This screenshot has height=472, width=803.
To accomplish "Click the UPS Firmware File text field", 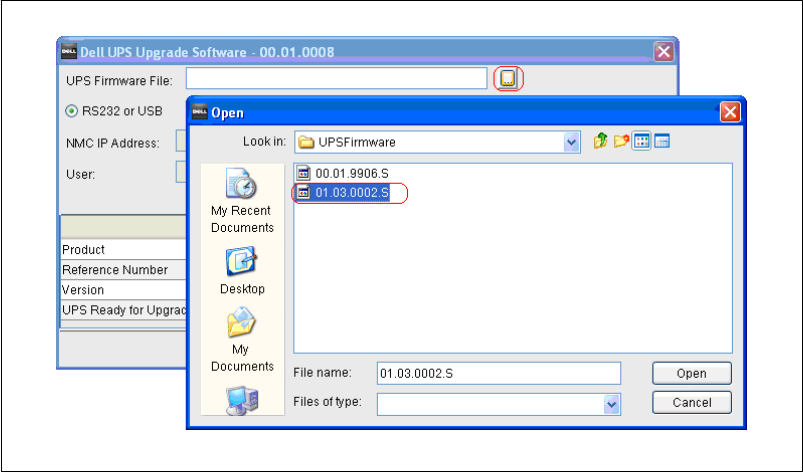I will click(x=336, y=78).
